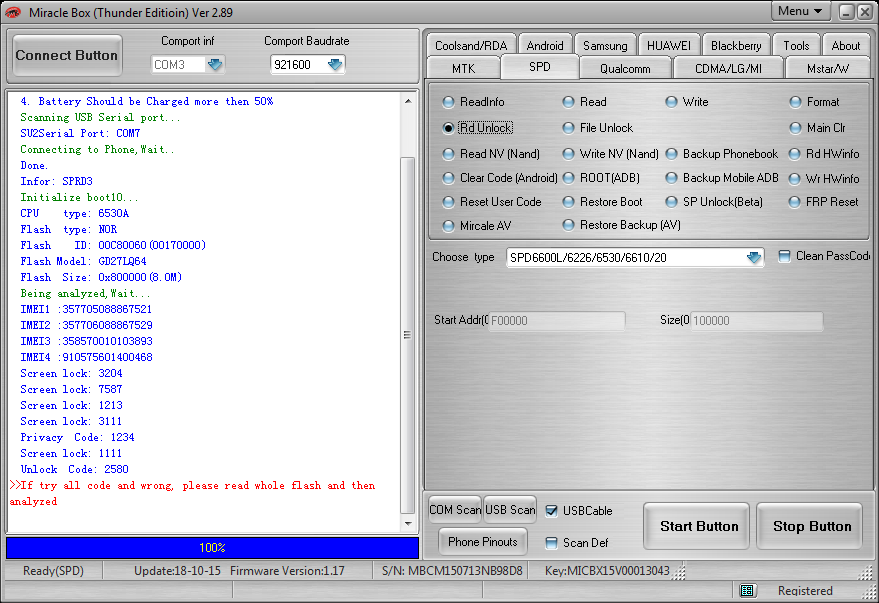This screenshot has height=603, width=879.
Task: Select the Rd Unlock radio option
Action: 448,128
